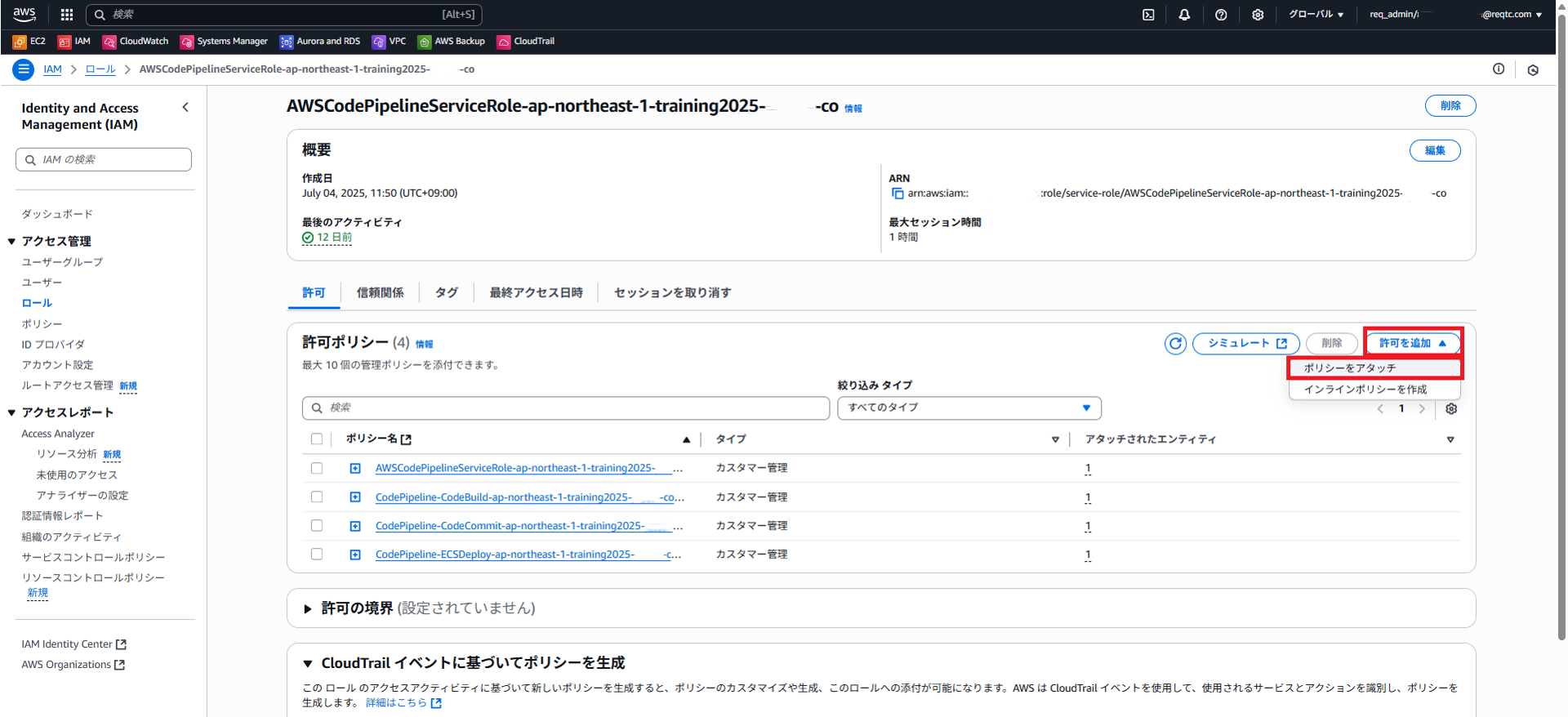Check the CodePipeline-CodeCommit policy row
1568x717 pixels.
coord(317,526)
